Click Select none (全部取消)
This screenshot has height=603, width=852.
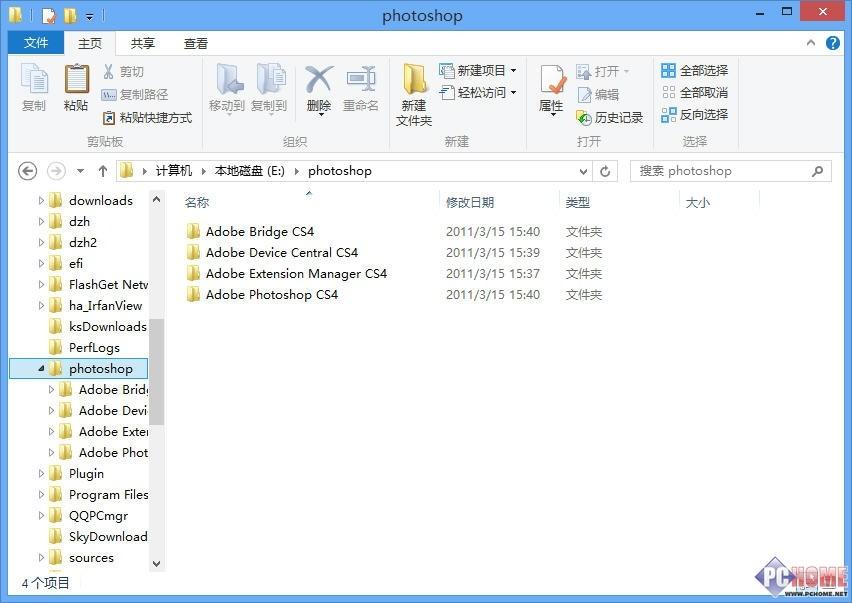coord(694,93)
